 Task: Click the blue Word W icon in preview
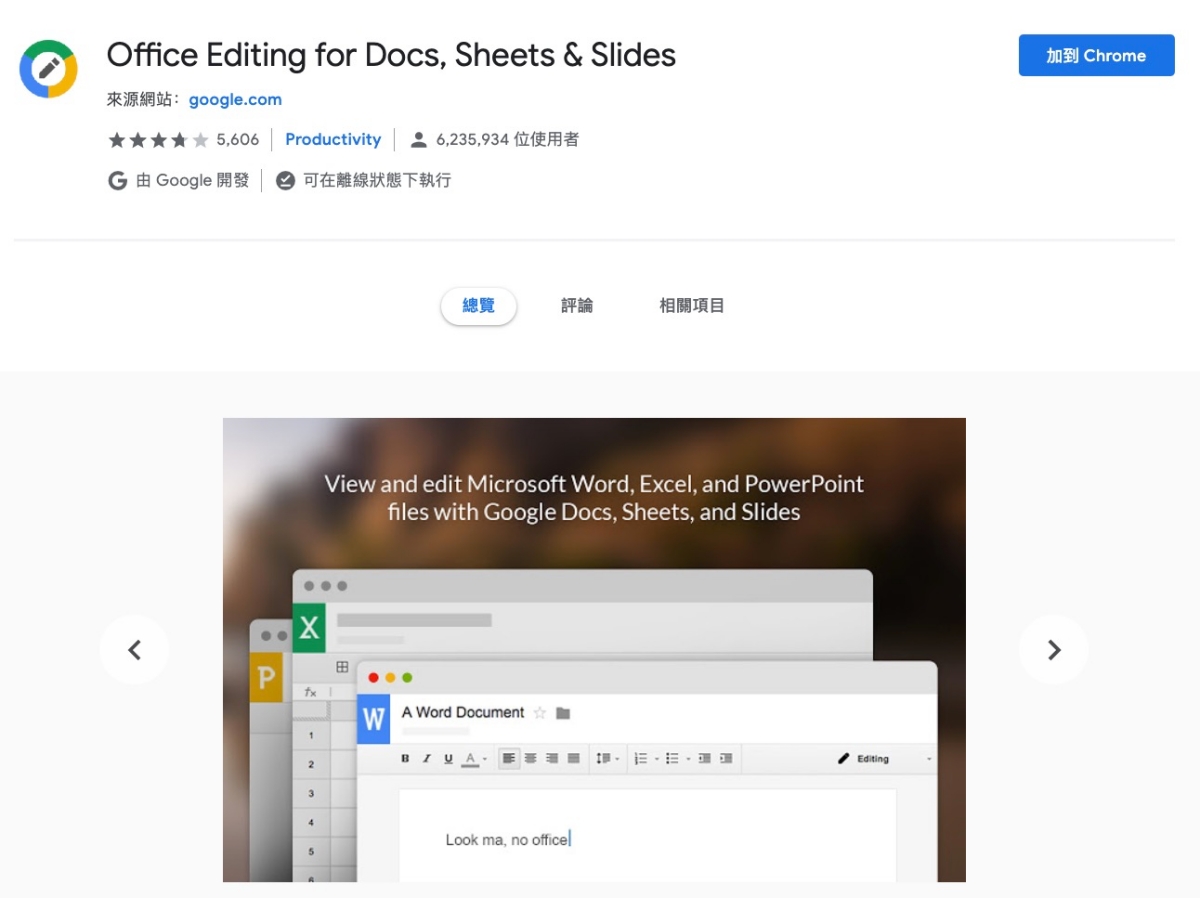373,719
